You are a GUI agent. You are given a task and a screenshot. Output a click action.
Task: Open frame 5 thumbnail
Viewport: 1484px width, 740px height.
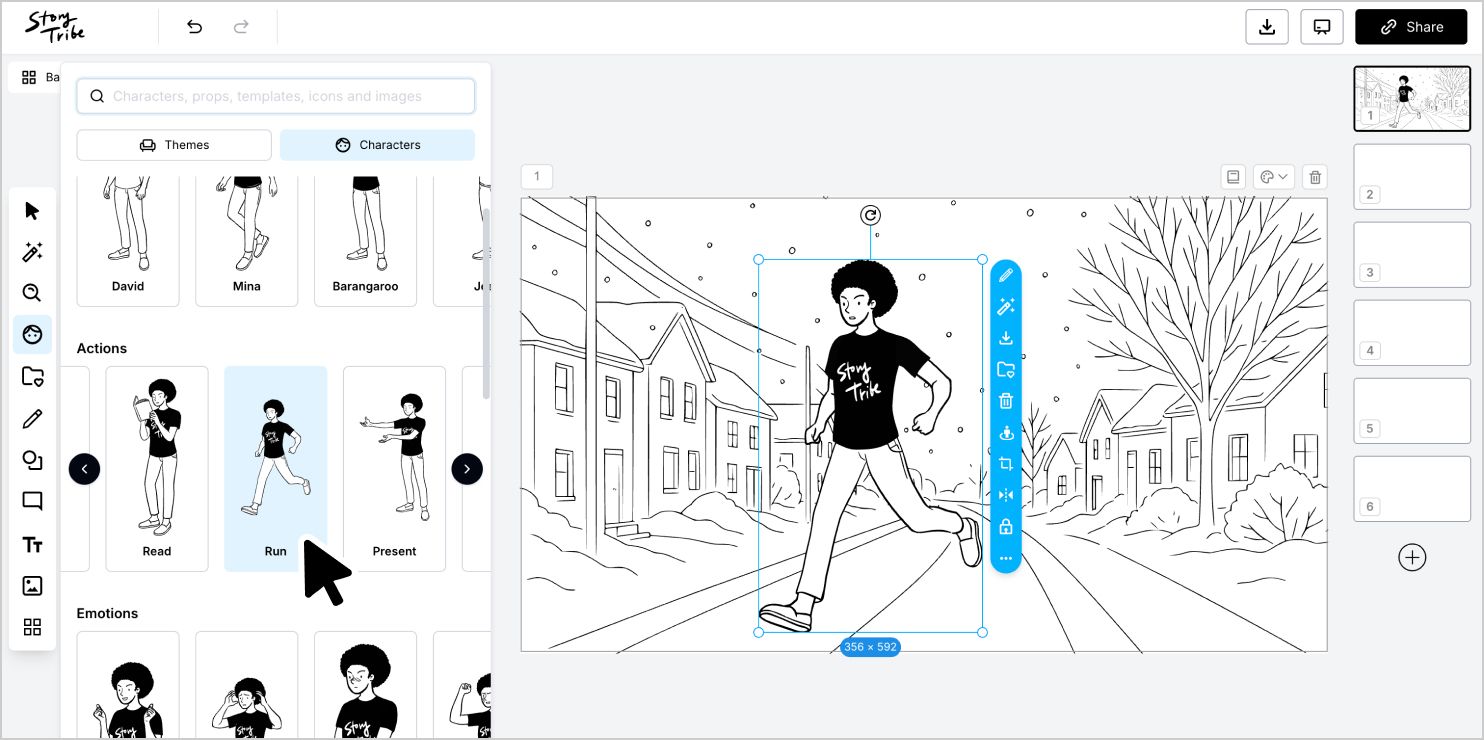1412,411
